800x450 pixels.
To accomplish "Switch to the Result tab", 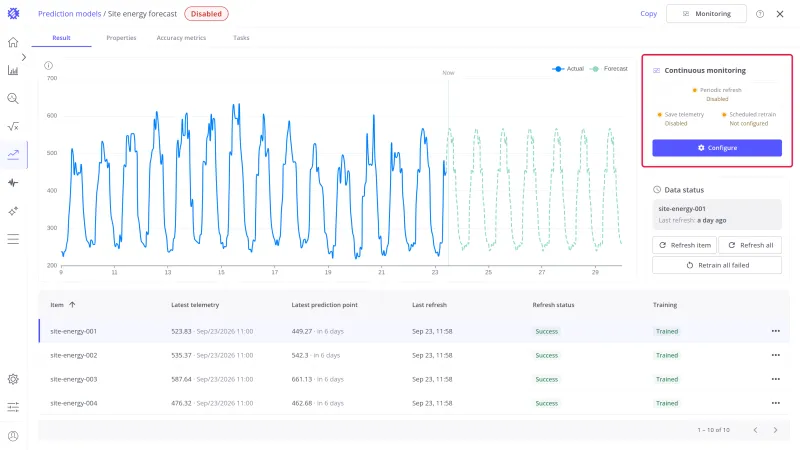I will click(x=61, y=38).
